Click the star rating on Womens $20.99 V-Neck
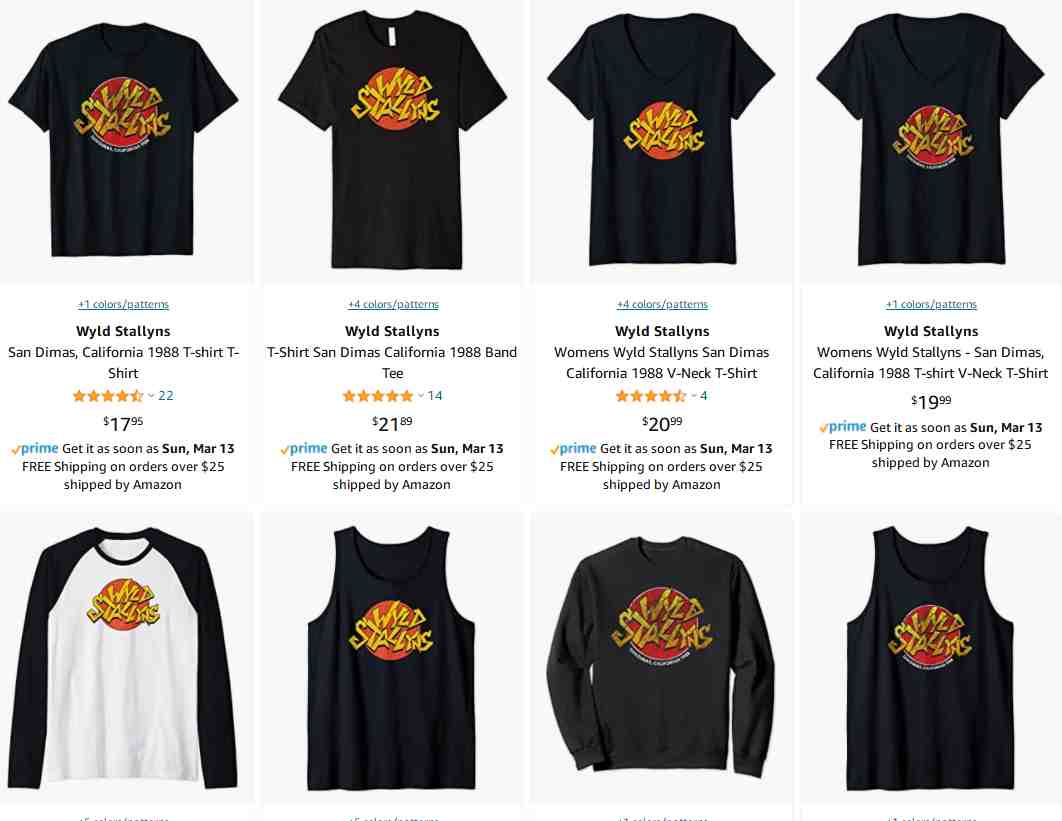Image resolution: width=1062 pixels, height=821 pixels. pos(651,396)
